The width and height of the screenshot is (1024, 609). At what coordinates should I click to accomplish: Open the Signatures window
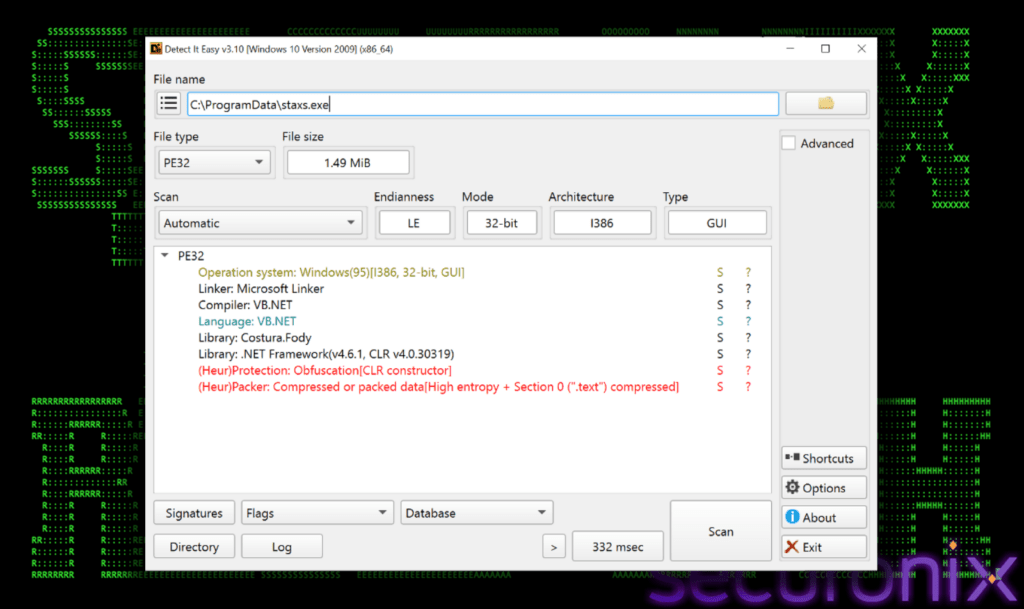pyautogui.click(x=194, y=513)
